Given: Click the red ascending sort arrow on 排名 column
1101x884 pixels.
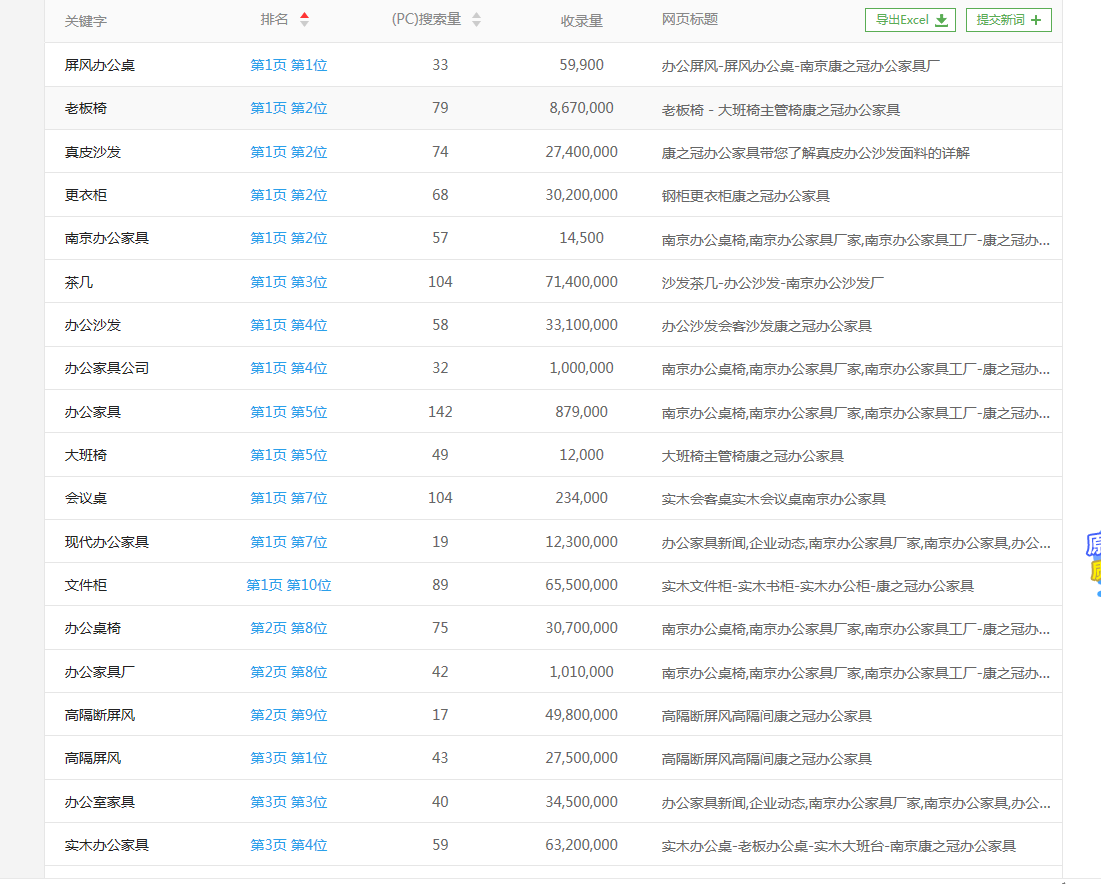Looking at the screenshot, I should click(x=305, y=14).
